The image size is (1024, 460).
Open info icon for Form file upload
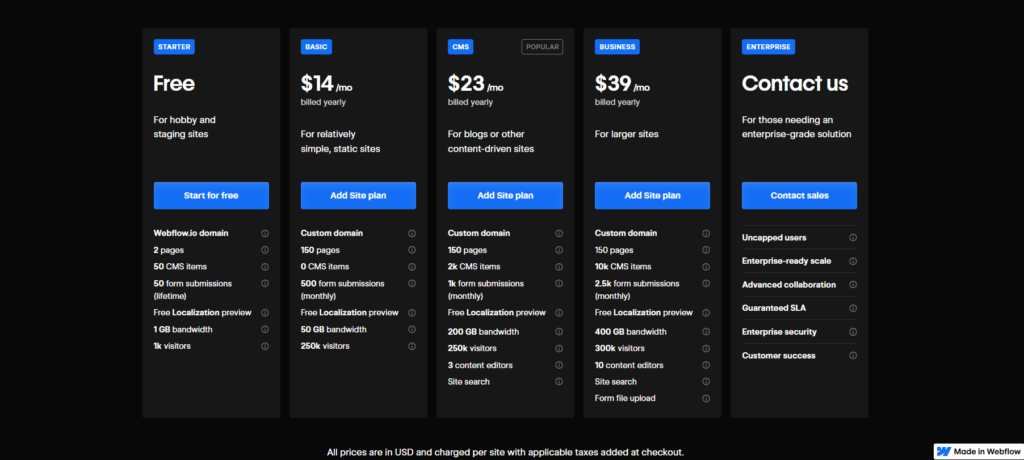[706, 399]
